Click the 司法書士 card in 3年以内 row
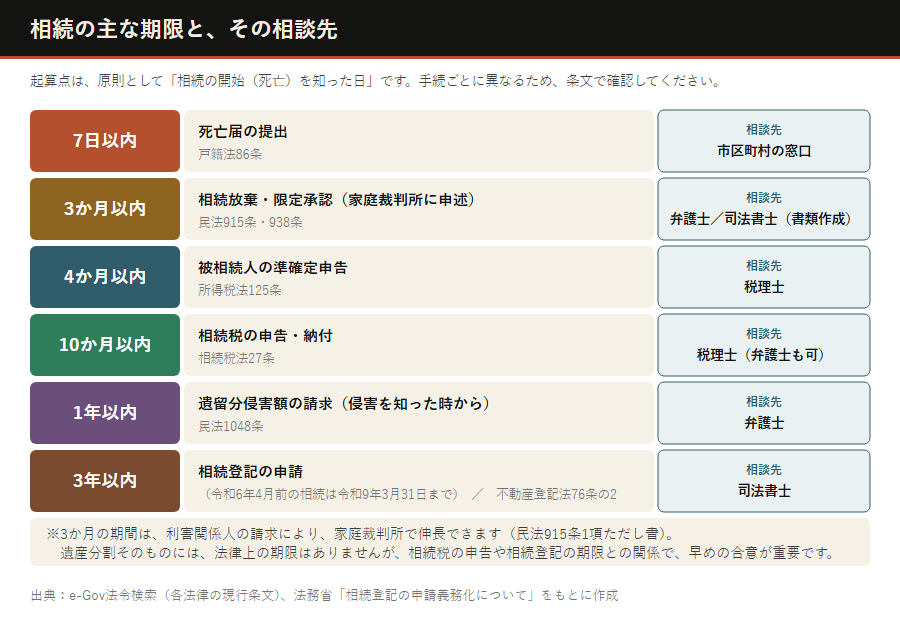Viewport: 900px width, 620px height. coord(764,481)
